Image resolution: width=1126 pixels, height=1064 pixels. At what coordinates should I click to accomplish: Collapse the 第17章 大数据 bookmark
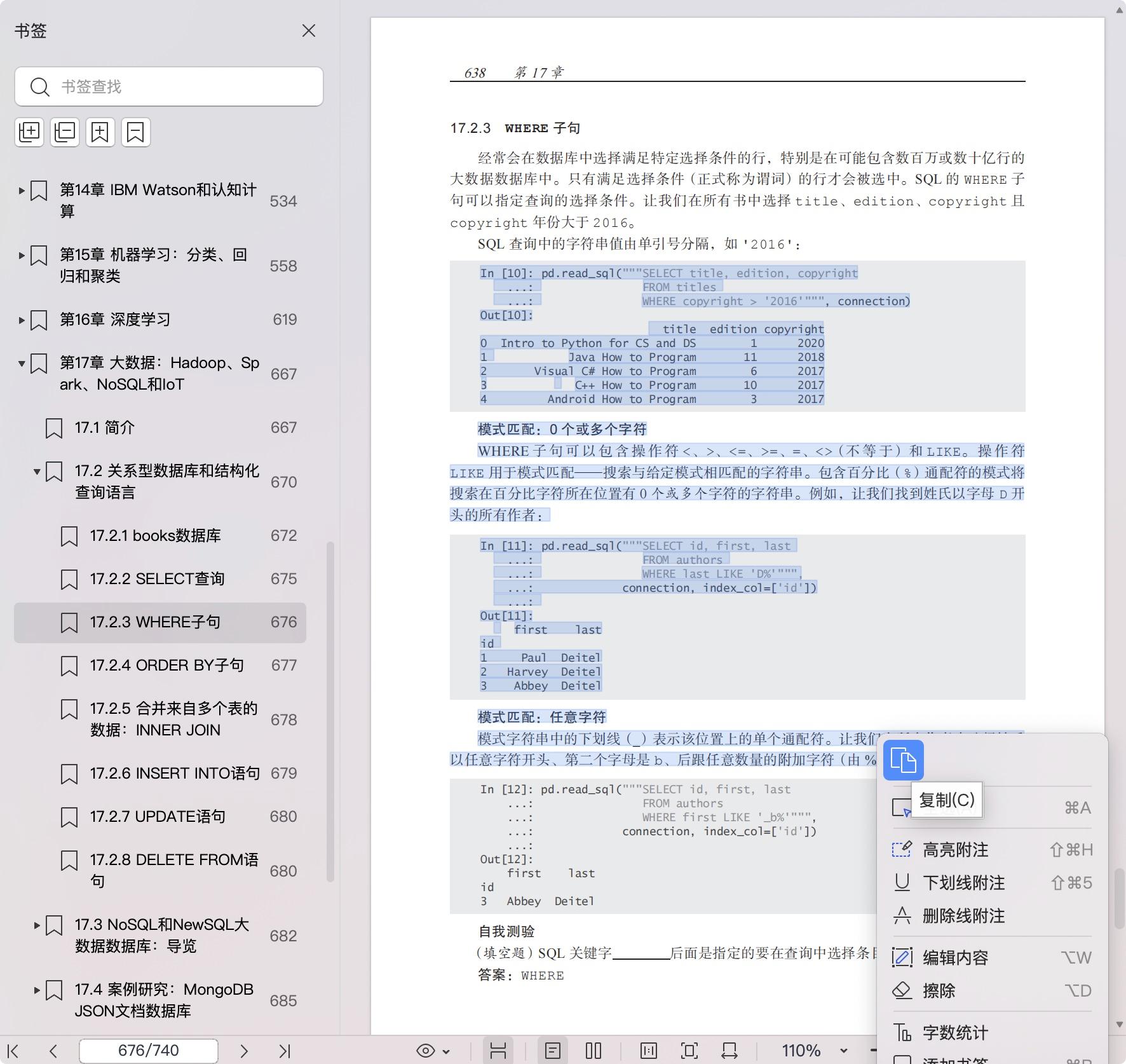(22, 364)
